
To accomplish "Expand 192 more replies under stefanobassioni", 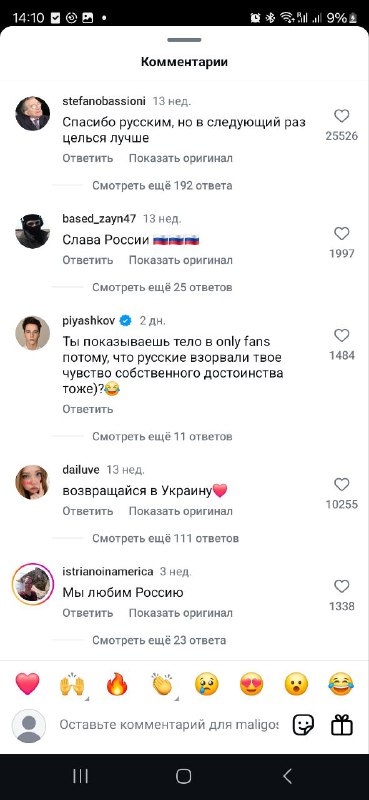I will pyautogui.click(x=162, y=186).
